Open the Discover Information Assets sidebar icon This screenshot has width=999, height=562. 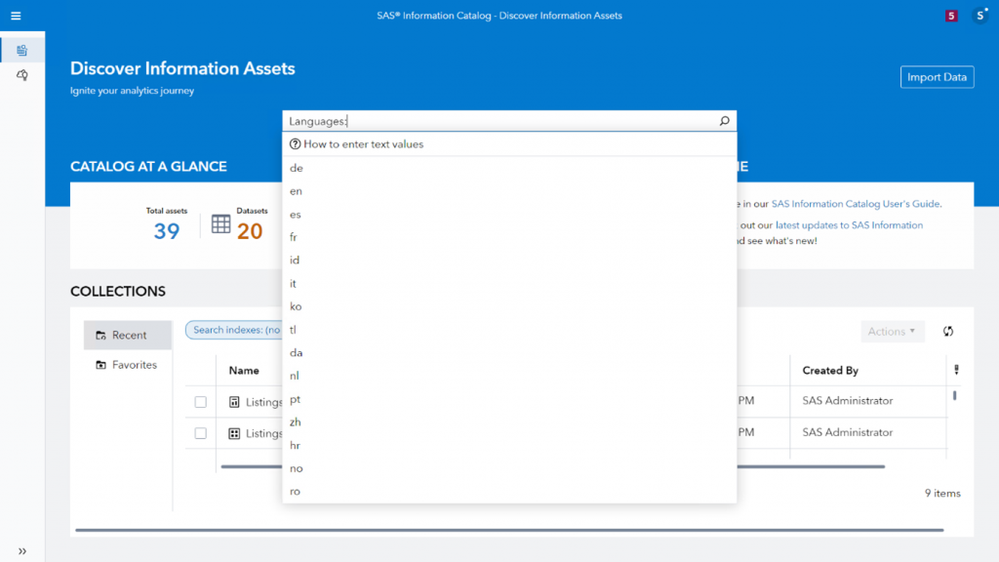tap(22, 50)
